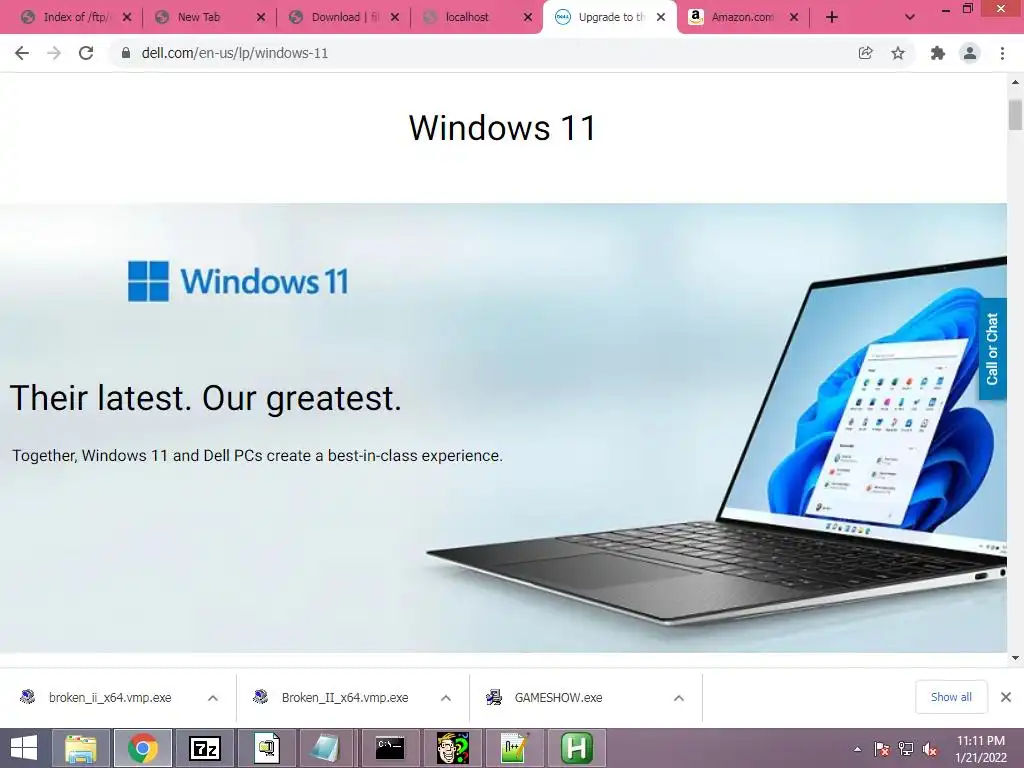Switch to the New Tab tab
Screen dimensions: 1024x768
pos(199,17)
